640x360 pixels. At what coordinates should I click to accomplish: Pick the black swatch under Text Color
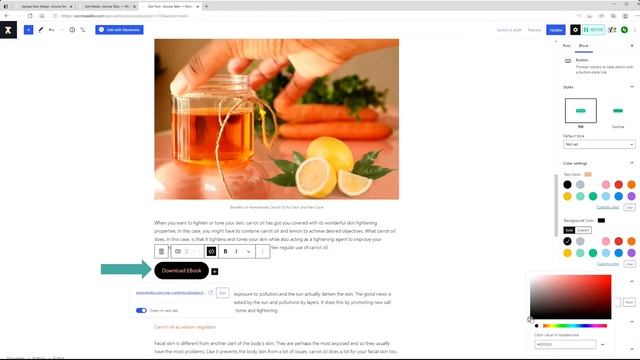(x=567, y=184)
